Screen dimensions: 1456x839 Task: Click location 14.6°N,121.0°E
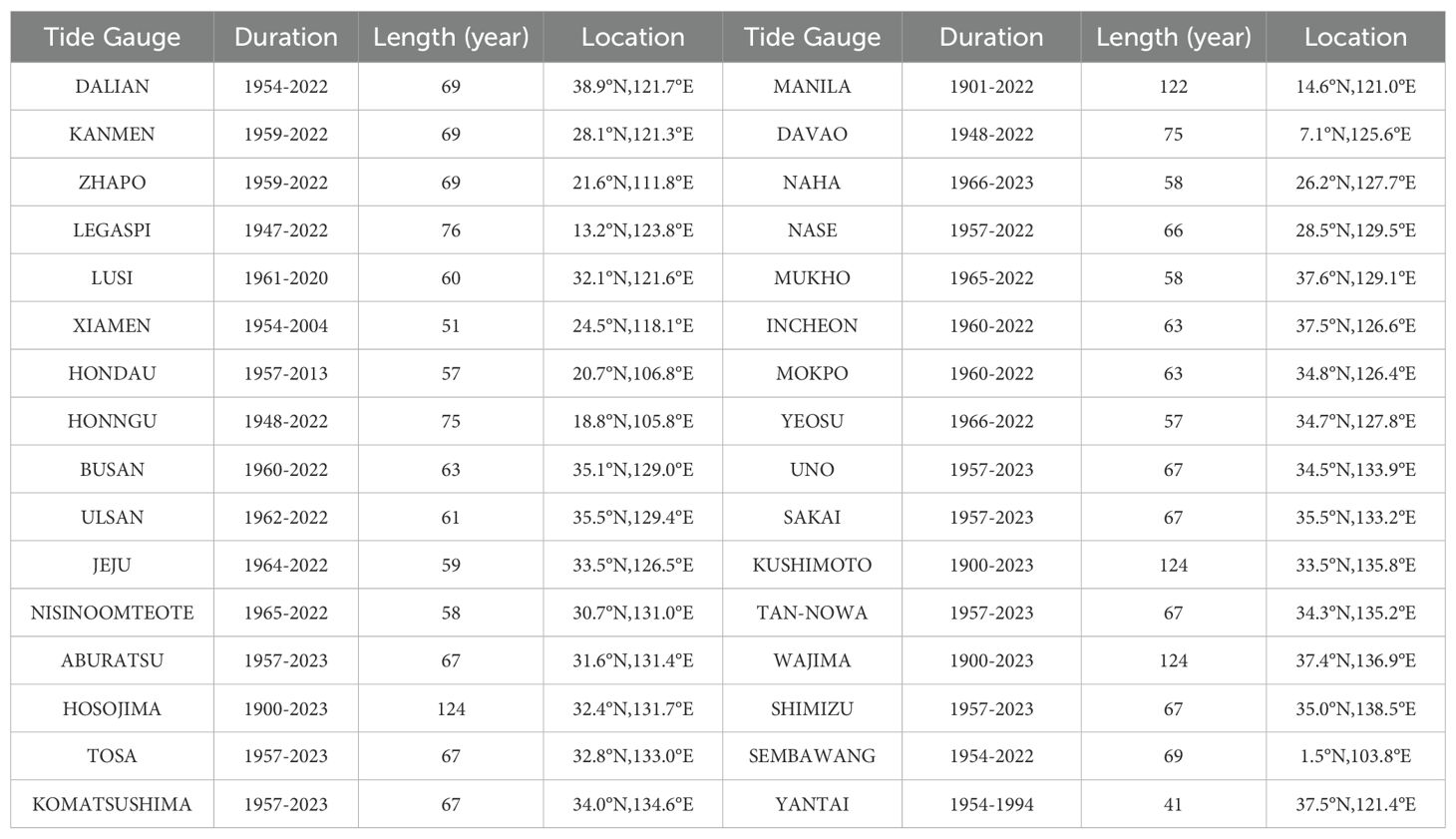[1355, 87]
